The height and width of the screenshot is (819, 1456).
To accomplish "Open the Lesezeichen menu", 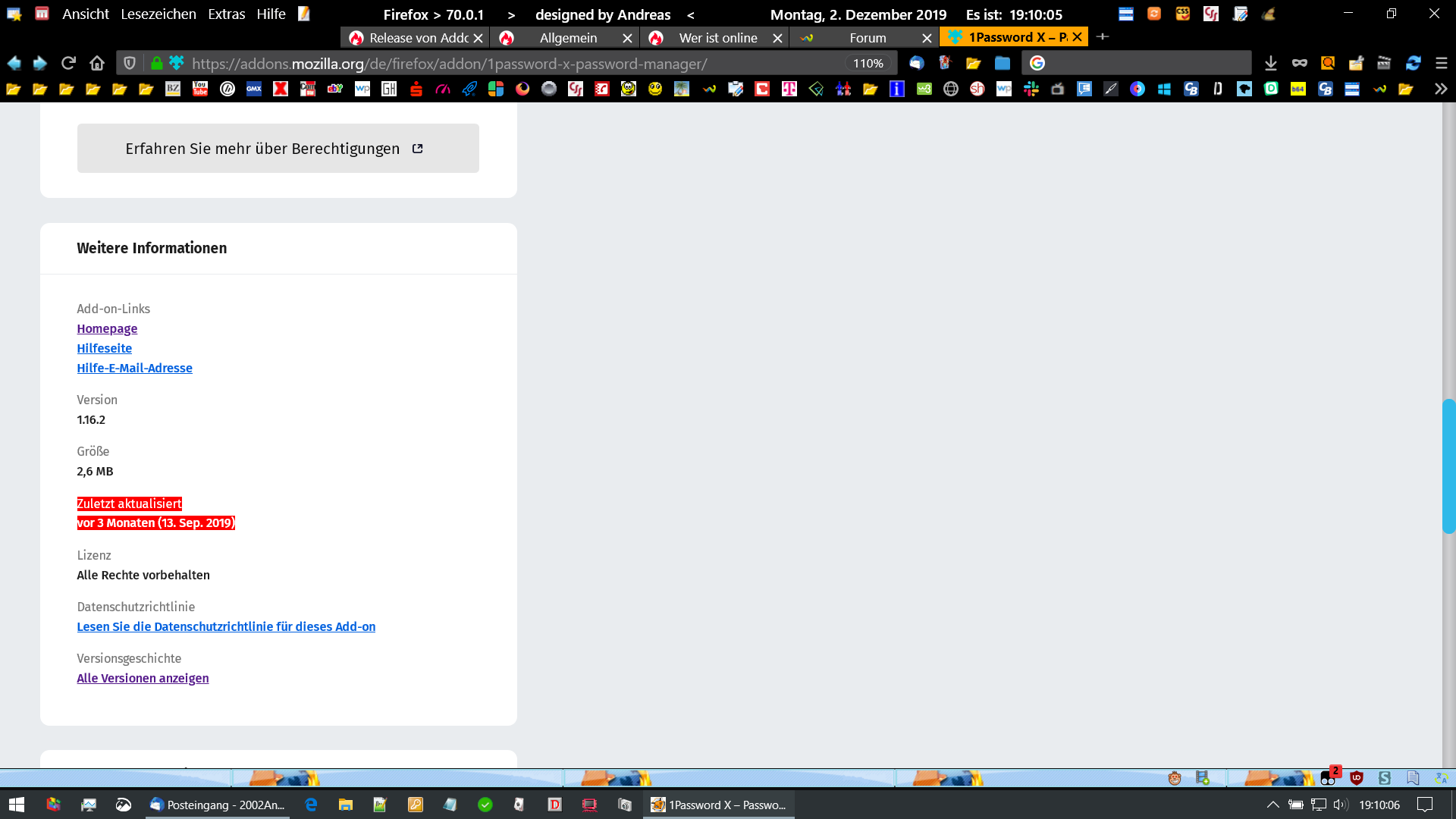I will [x=158, y=14].
